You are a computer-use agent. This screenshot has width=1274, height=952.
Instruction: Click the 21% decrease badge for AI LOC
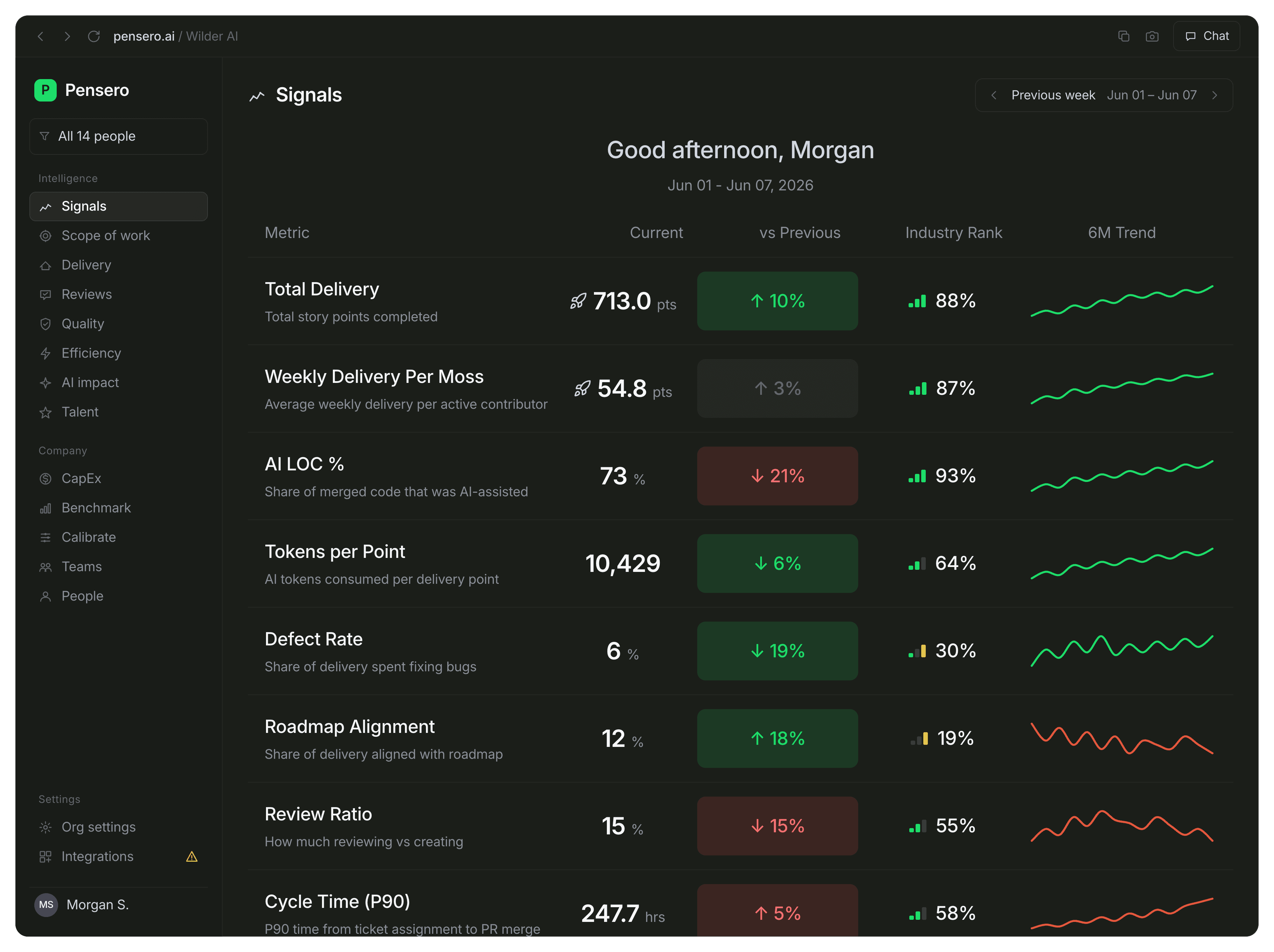[777, 476]
